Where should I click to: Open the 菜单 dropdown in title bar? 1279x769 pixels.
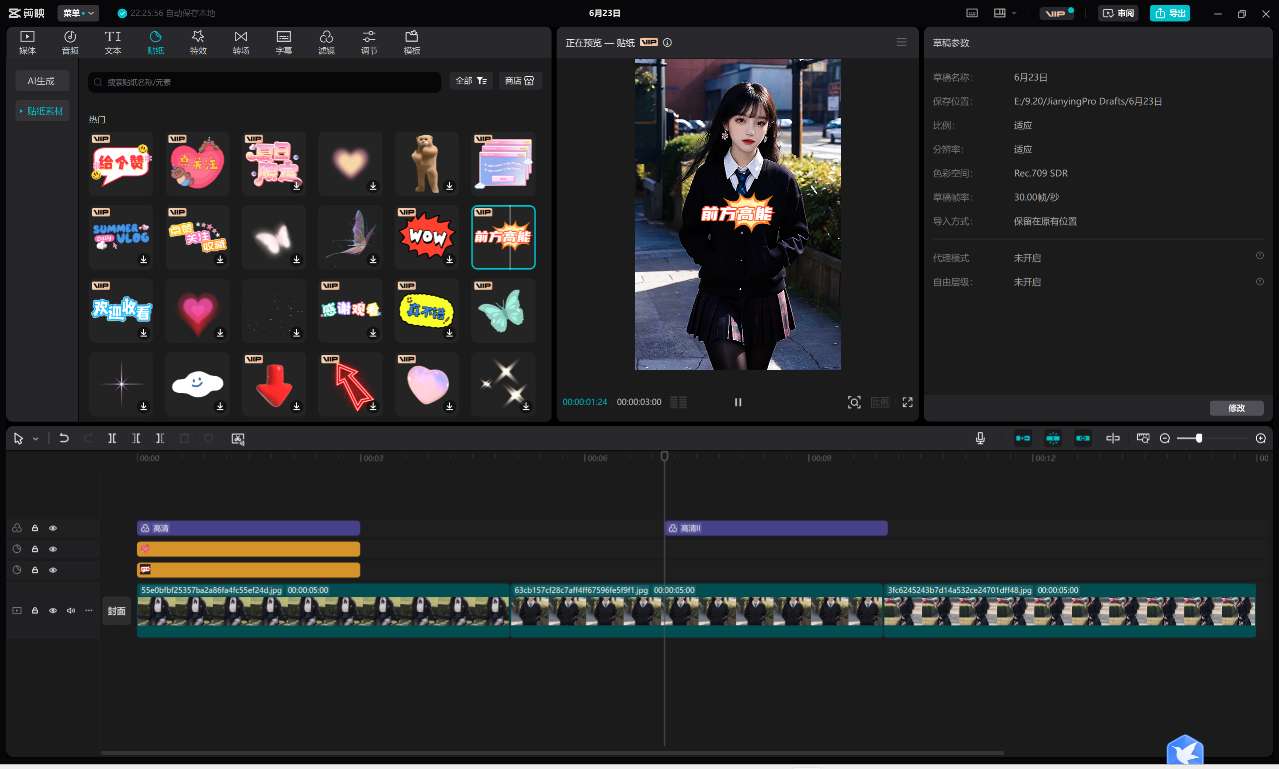[x=76, y=13]
